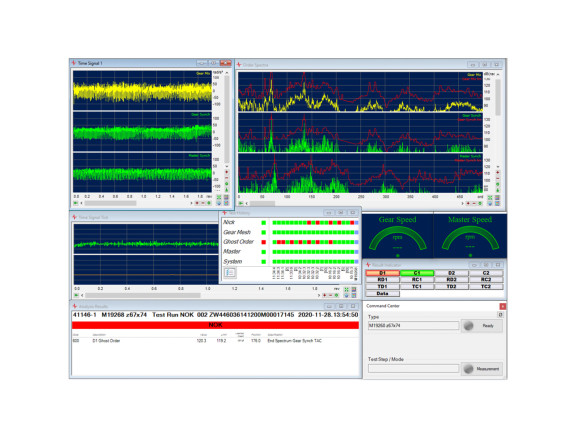
Task: Click right scroll arrow in Time Signal 1 window
Action: tap(191, 203)
